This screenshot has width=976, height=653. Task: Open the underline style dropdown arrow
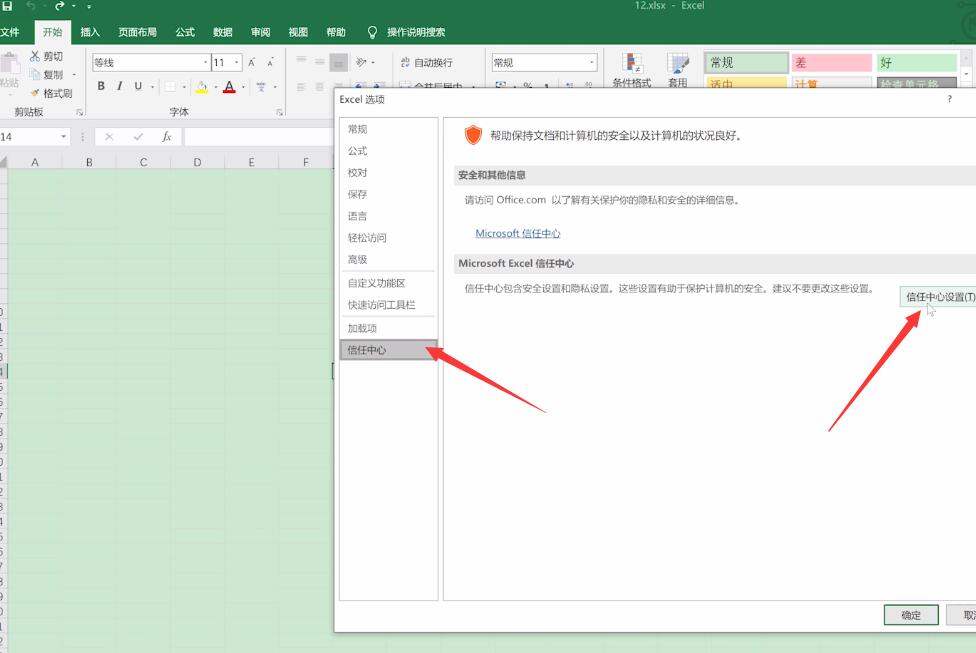(152, 87)
